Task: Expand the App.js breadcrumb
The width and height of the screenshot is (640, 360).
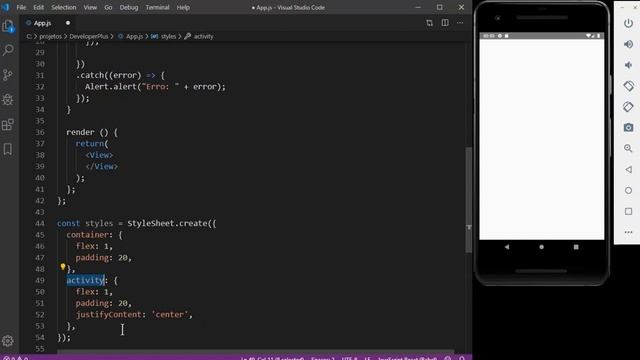Action: click(134, 36)
